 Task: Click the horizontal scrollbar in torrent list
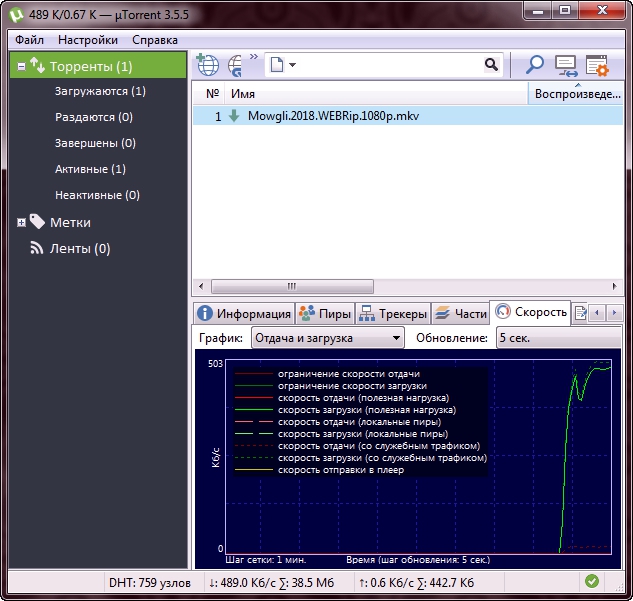tap(291, 285)
